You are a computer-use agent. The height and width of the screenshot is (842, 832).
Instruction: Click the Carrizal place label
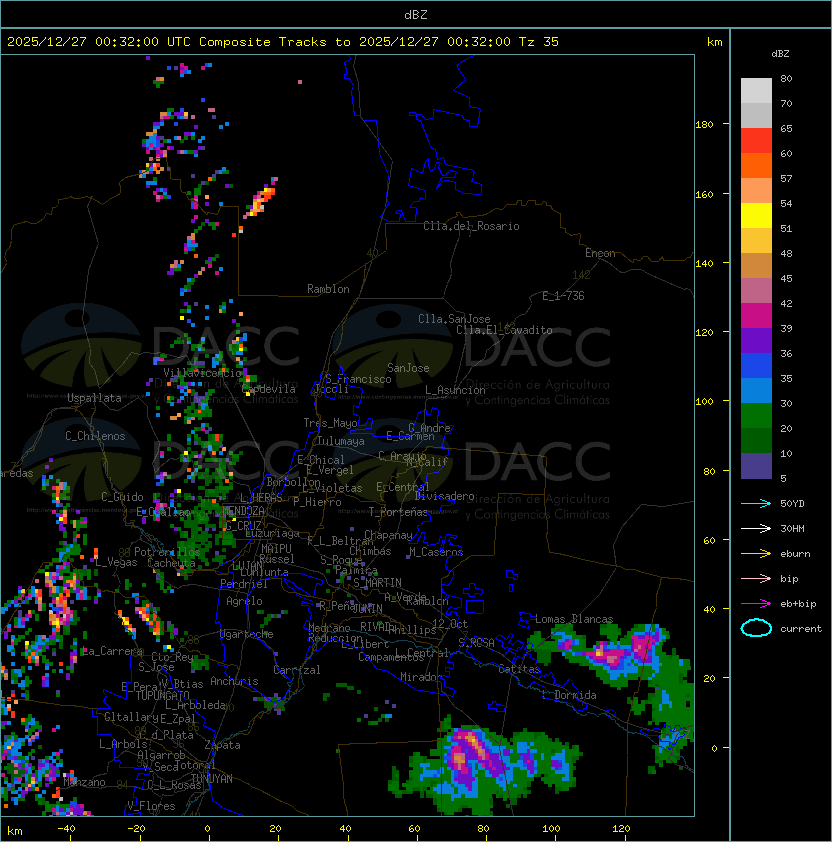(x=296, y=670)
